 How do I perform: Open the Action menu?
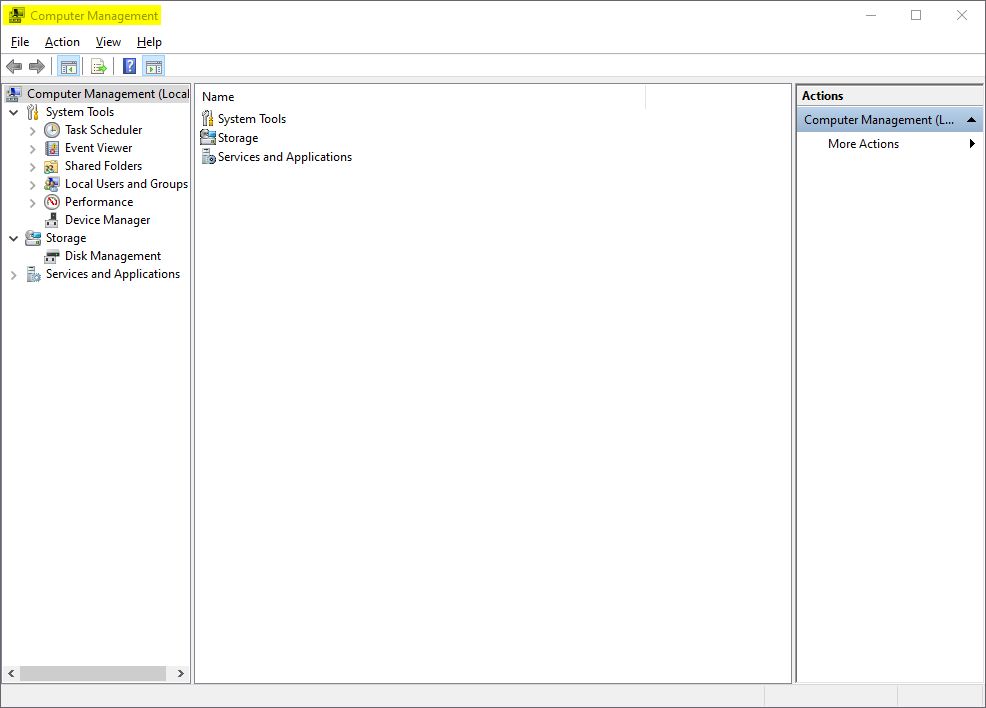(x=62, y=42)
